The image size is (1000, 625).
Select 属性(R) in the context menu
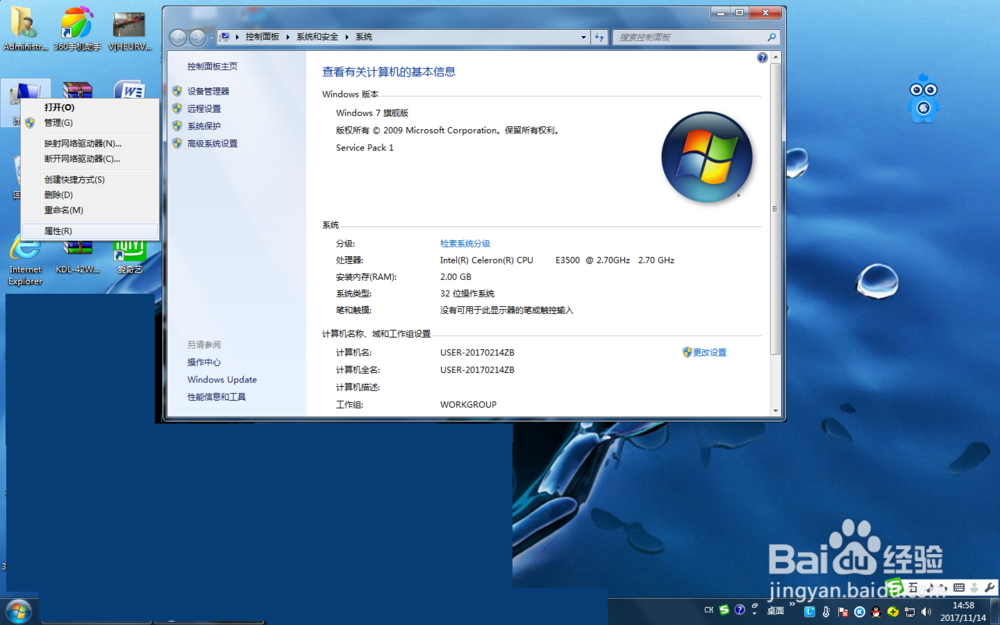coord(89,231)
